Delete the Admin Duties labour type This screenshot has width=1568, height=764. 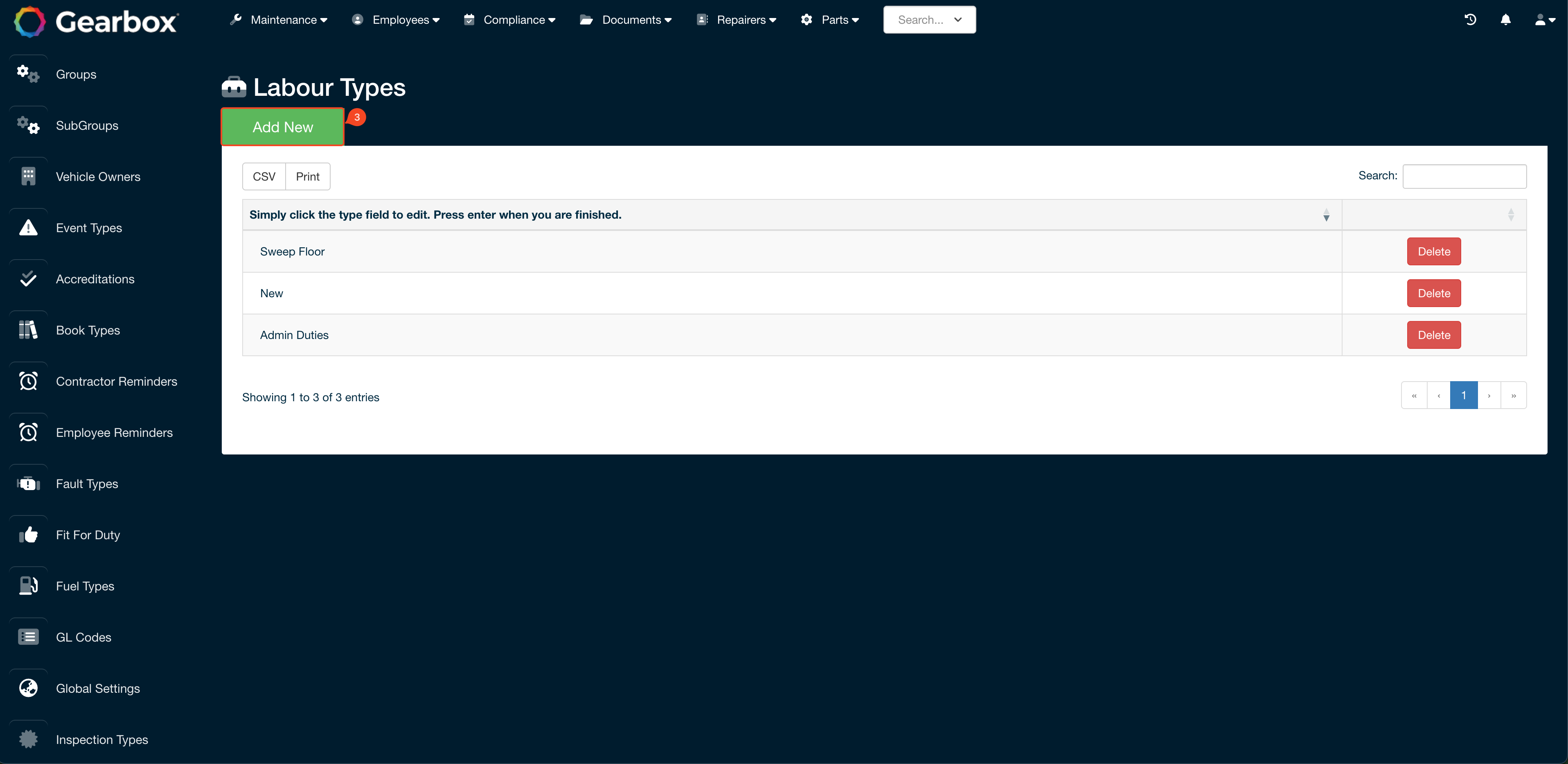point(1433,335)
